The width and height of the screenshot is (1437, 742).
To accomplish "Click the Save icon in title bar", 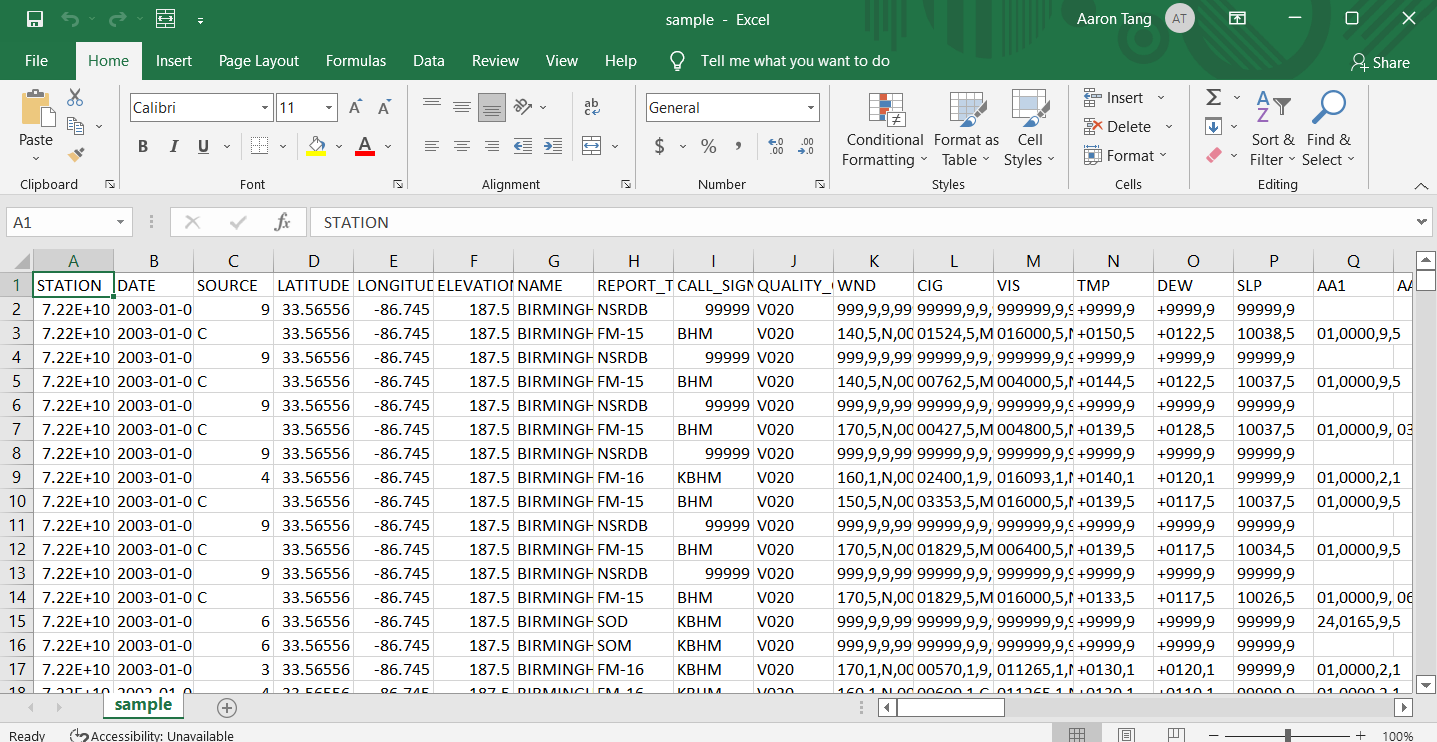I will pyautogui.click(x=34, y=19).
